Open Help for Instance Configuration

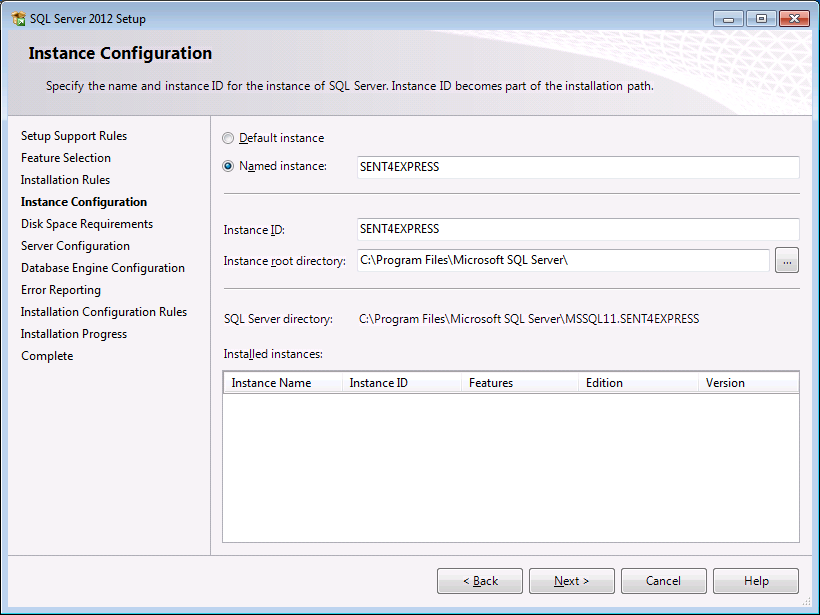(755, 580)
